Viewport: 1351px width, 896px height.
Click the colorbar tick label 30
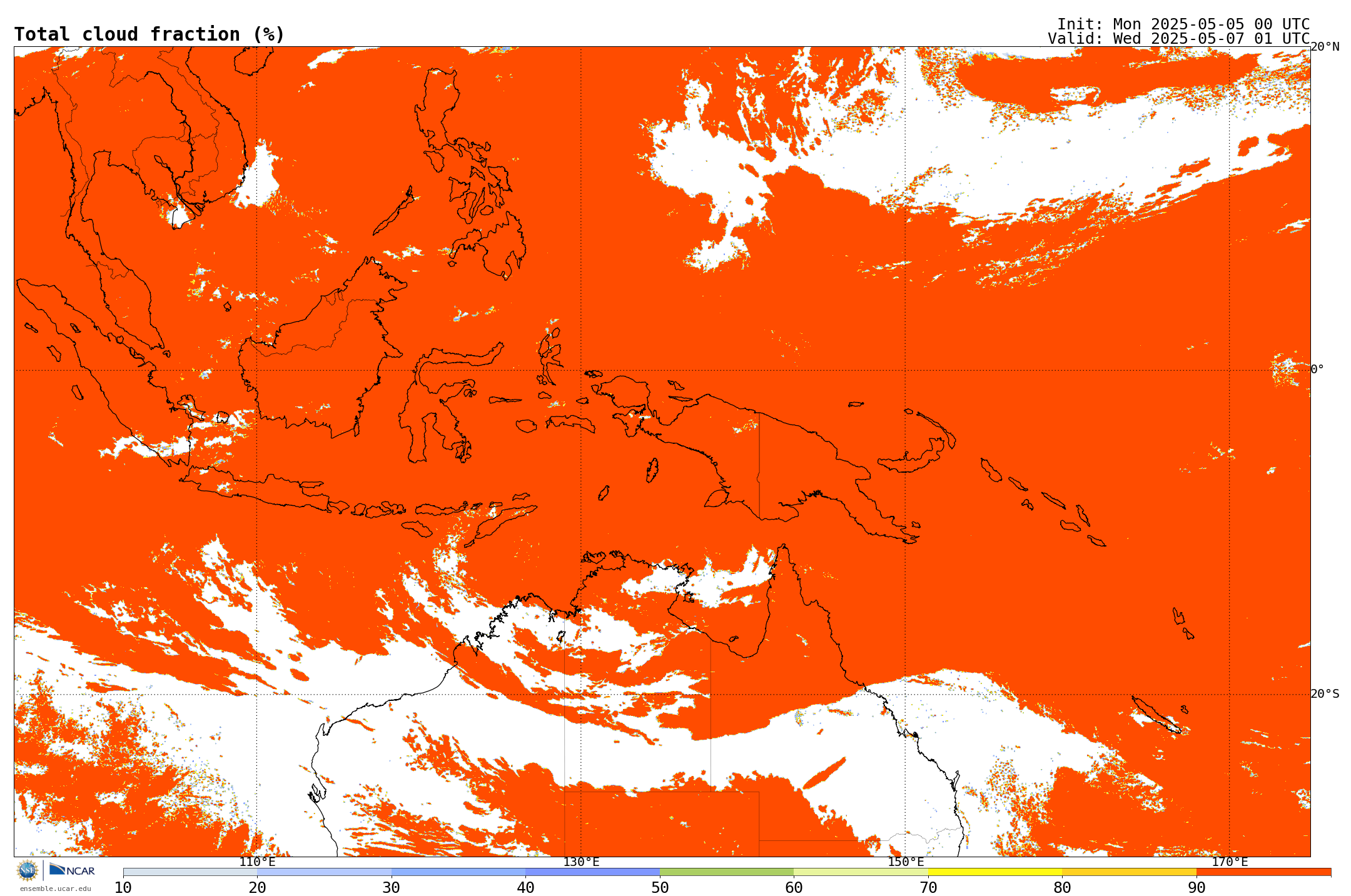pos(392,887)
